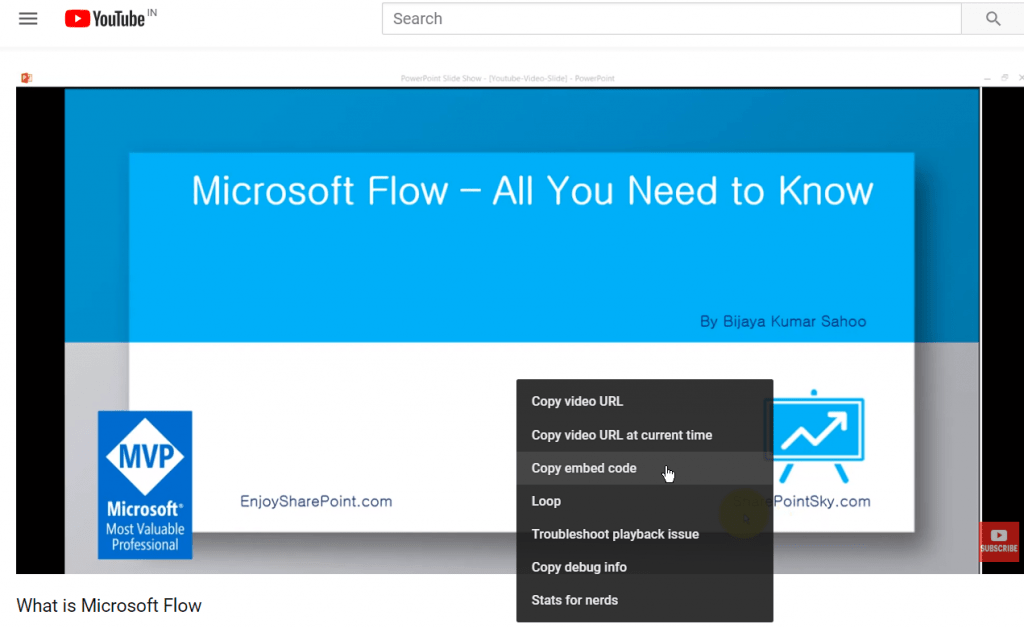This screenshot has height=628, width=1024.
Task: Open Stats for nerds
Action: (x=644, y=600)
